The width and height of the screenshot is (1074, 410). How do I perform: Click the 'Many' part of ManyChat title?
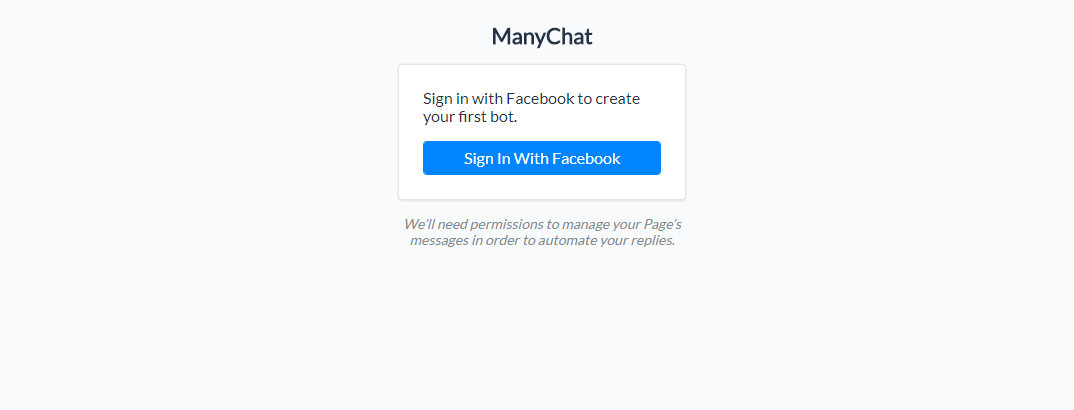coord(519,37)
